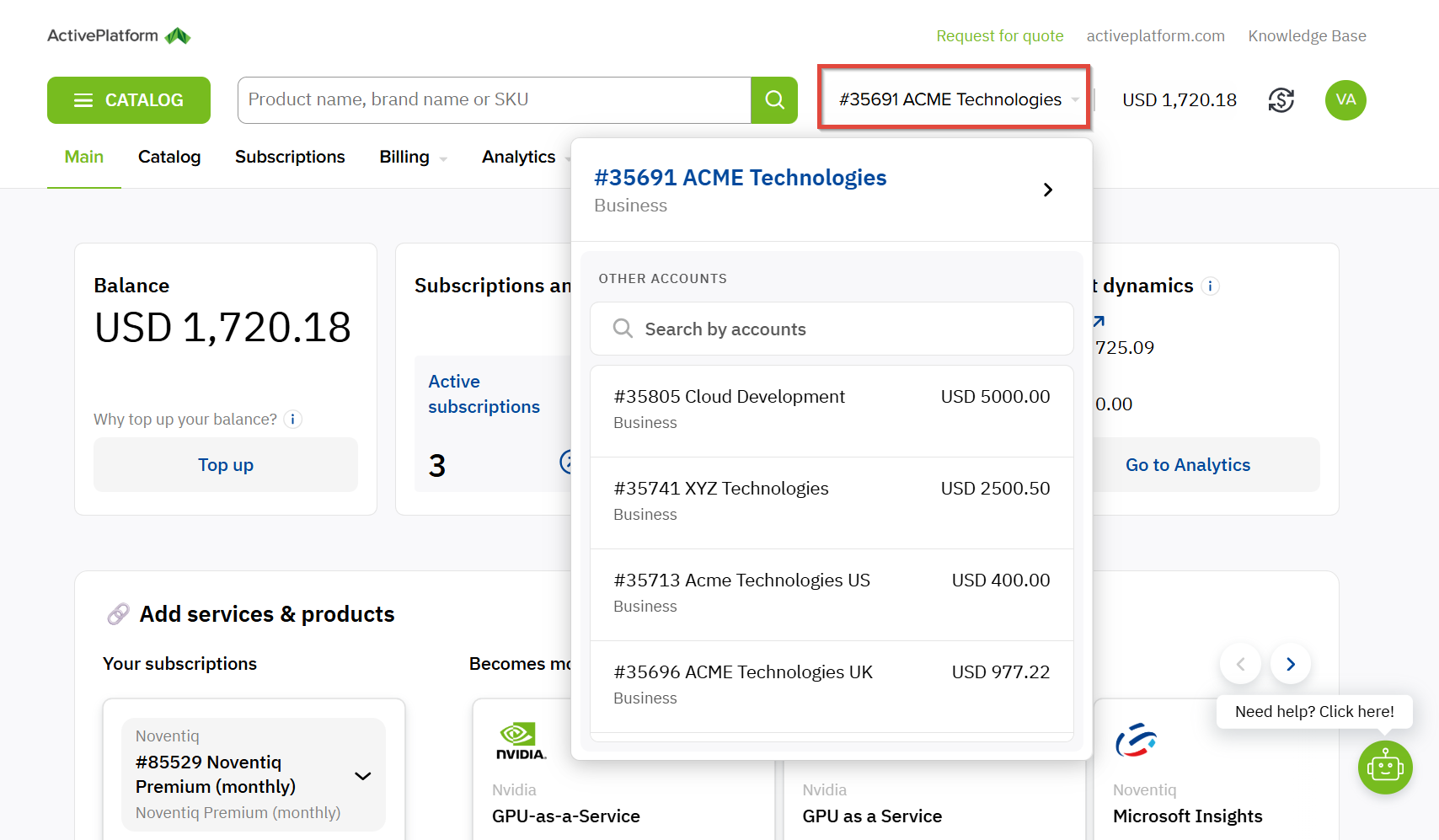1439x840 pixels.
Task: Click the header balance USD 1,720.18
Action: [1180, 100]
